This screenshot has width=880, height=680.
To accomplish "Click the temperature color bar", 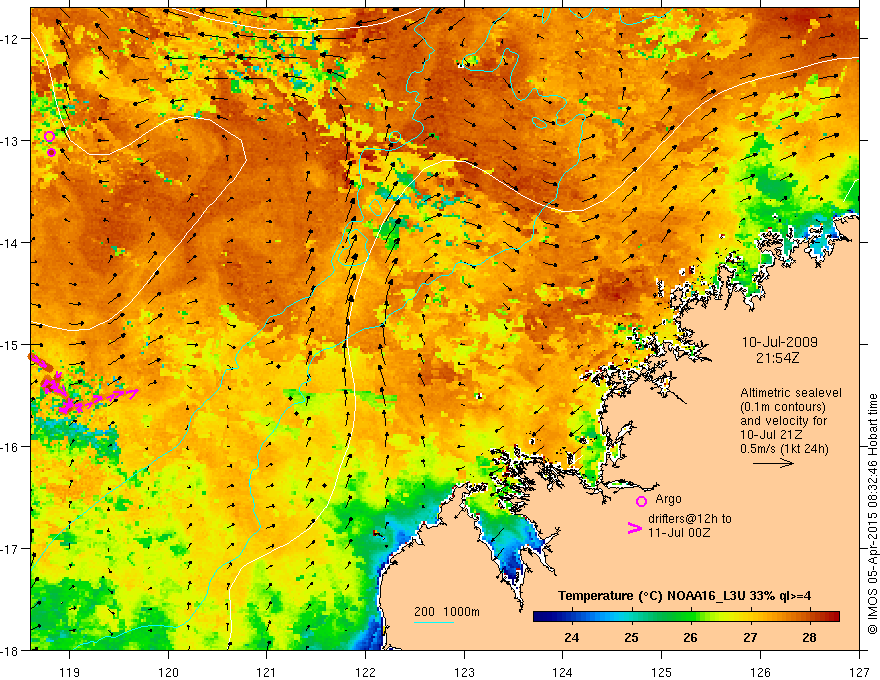I will coord(686,616).
